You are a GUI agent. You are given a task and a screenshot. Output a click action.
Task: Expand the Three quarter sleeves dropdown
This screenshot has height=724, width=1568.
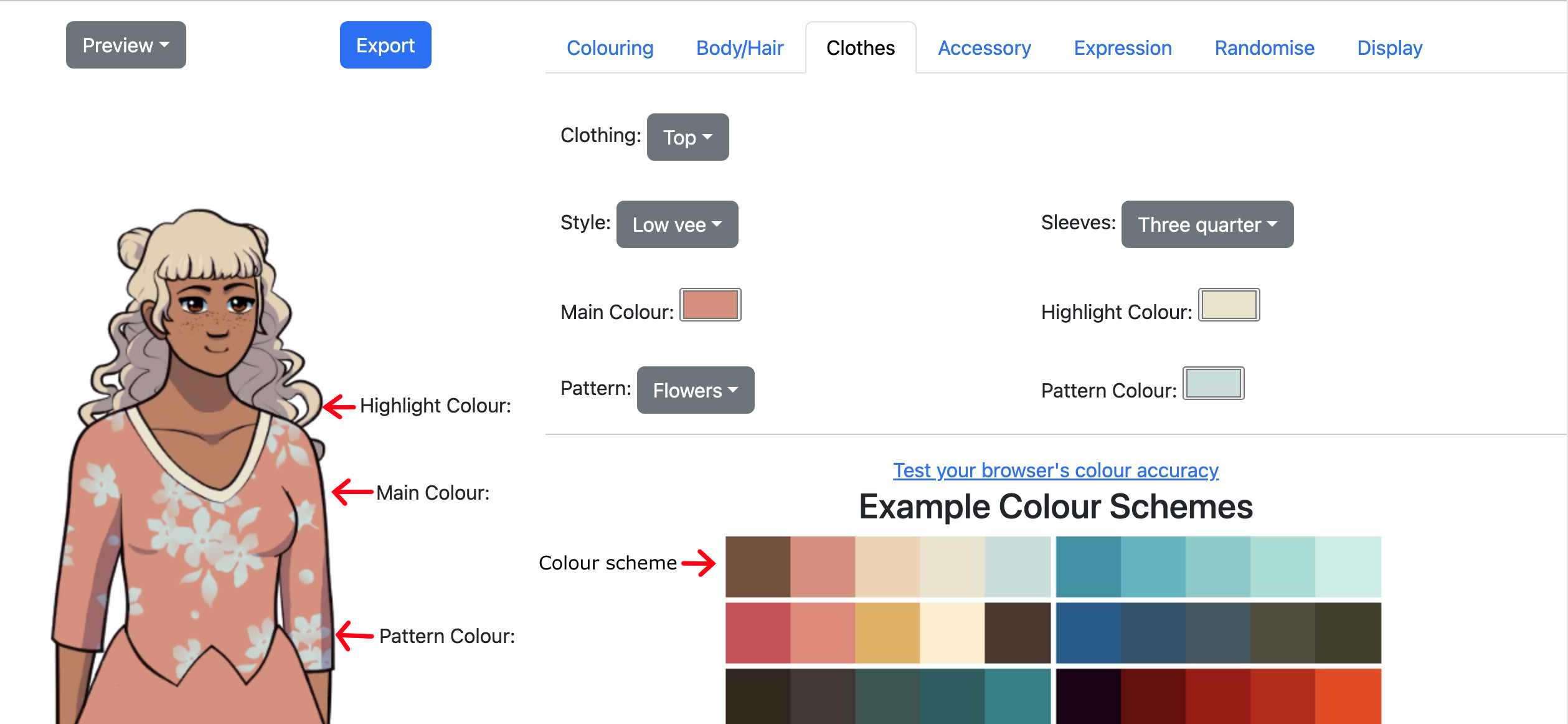click(1207, 224)
